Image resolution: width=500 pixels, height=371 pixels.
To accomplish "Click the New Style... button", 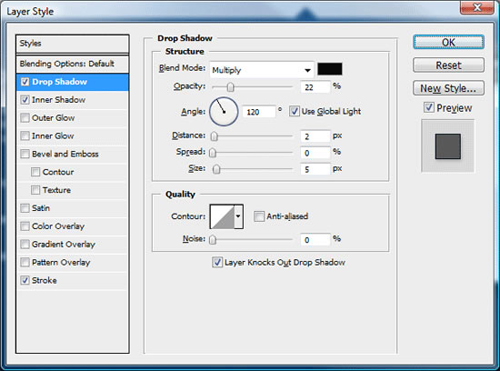I will click(449, 88).
